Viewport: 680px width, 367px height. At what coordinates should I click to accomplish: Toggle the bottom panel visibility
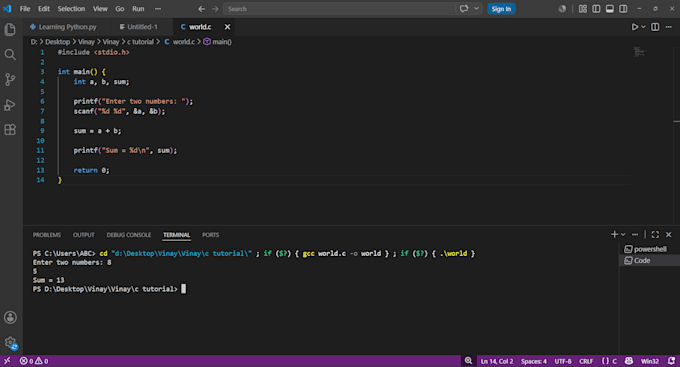(x=610, y=9)
